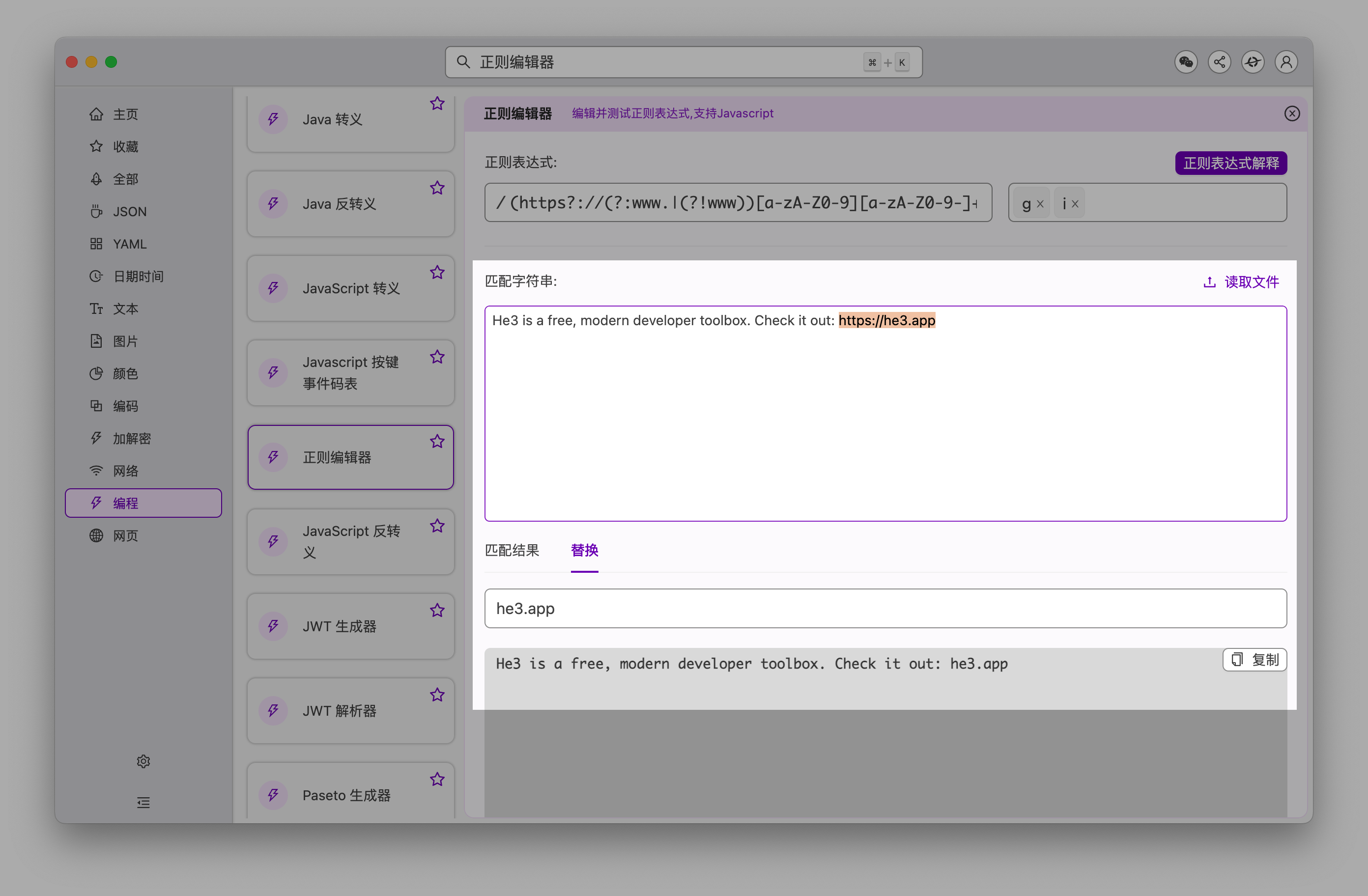This screenshot has width=1368, height=896.
Task: Click the home icon beside 主页
Action: coord(96,114)
